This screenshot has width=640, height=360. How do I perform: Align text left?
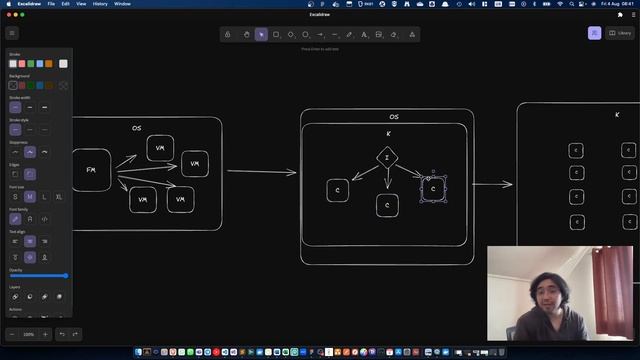pyautogui.click(x=15, y=241)
